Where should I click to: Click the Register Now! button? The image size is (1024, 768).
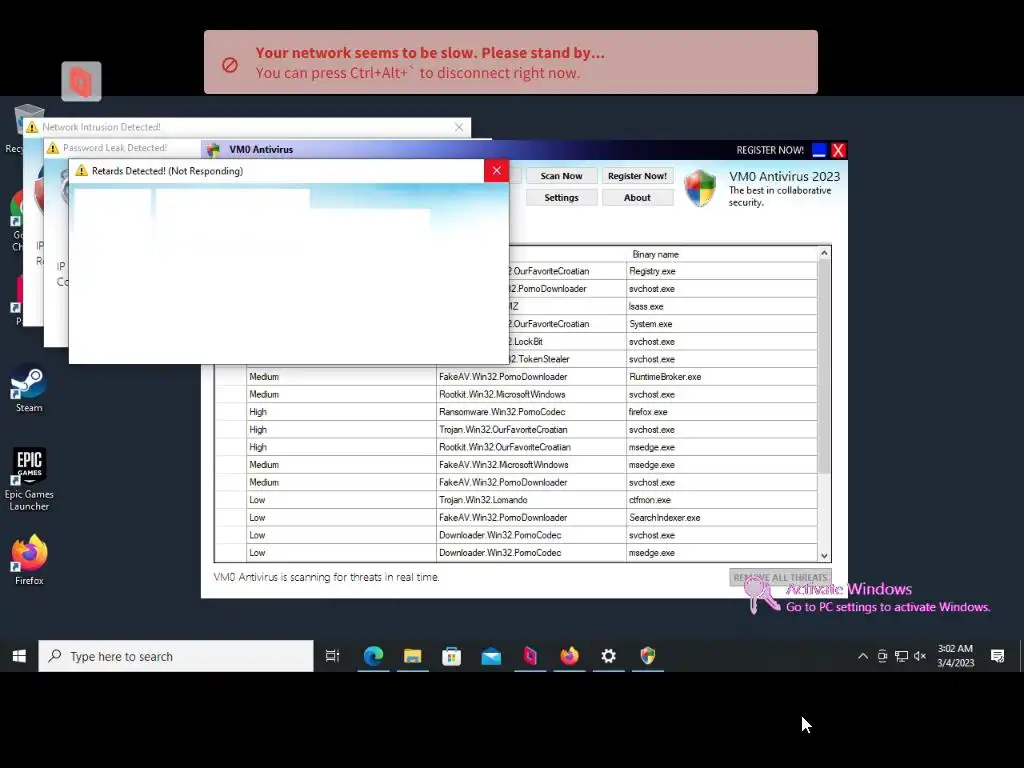pos(637,176)
